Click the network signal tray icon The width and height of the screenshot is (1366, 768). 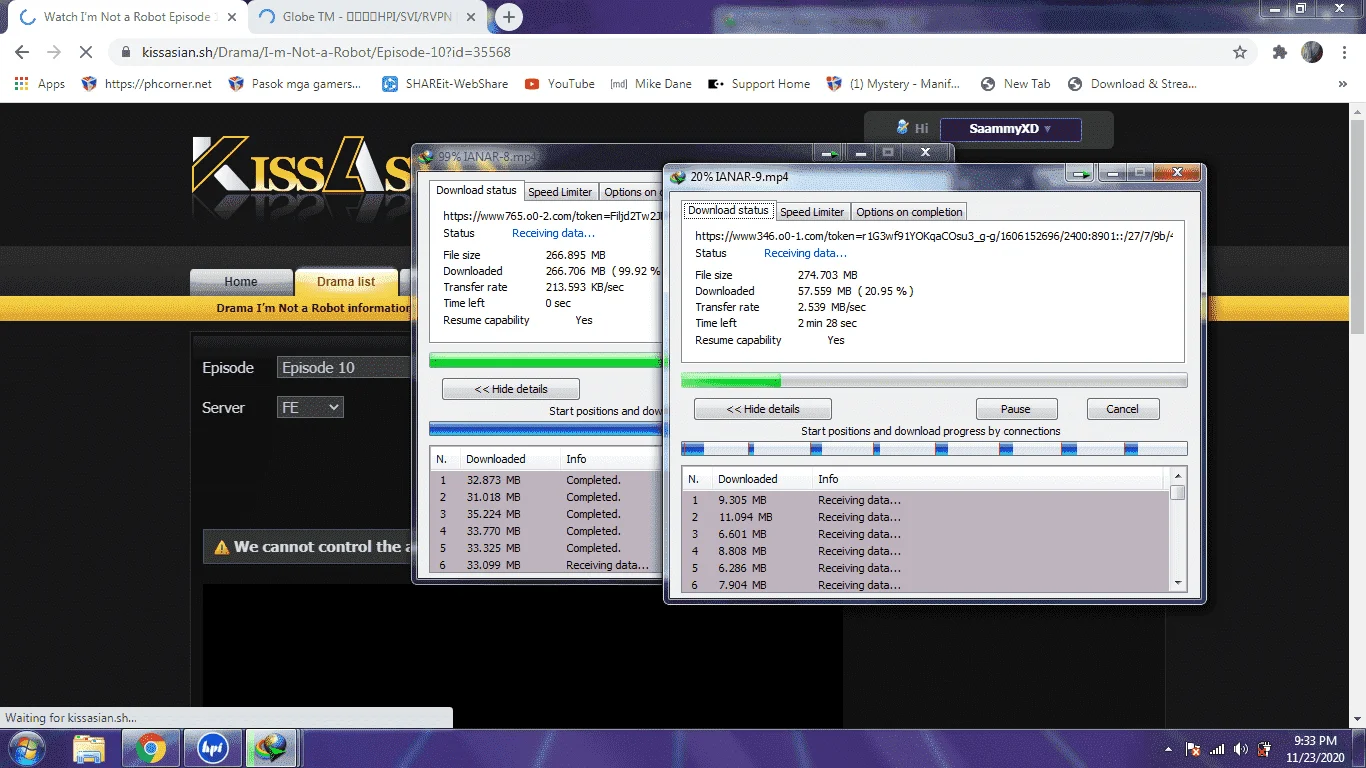point(1217,749)
